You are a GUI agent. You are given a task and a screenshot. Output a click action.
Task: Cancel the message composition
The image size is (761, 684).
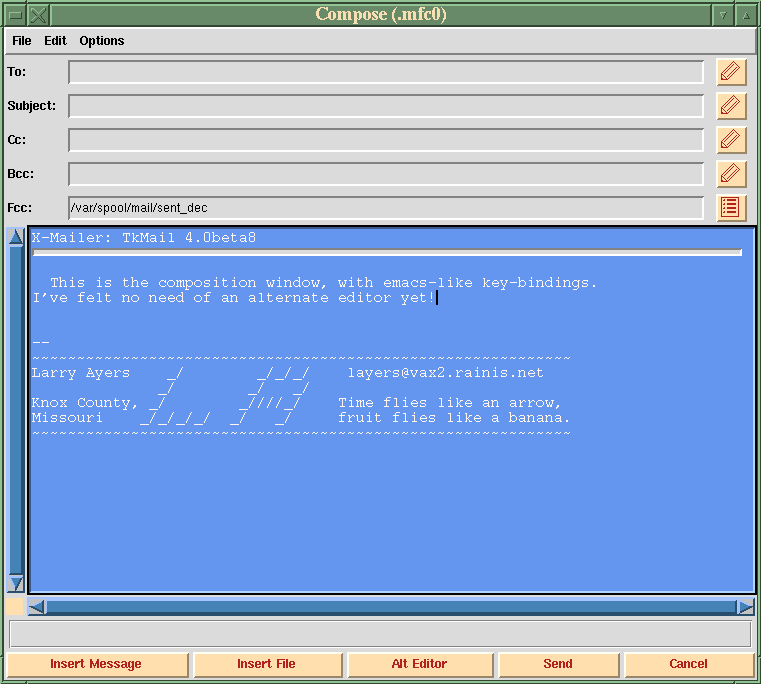point(688,664)
